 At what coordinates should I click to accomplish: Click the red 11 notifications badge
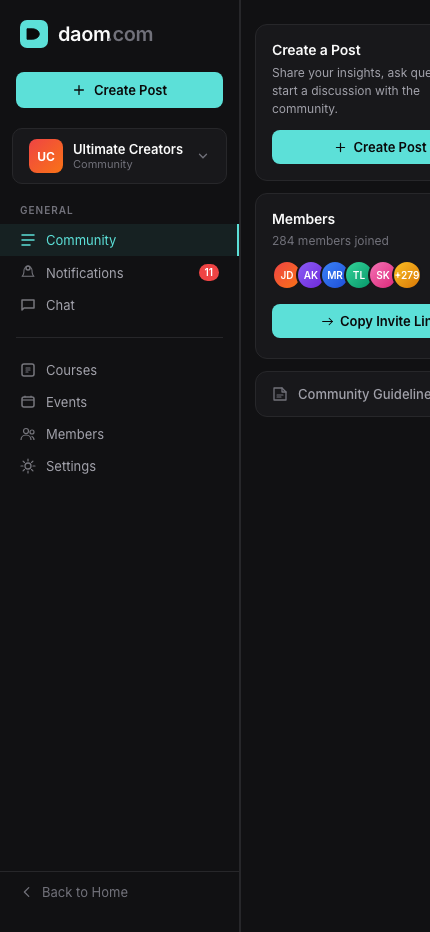tap(209, 273)
